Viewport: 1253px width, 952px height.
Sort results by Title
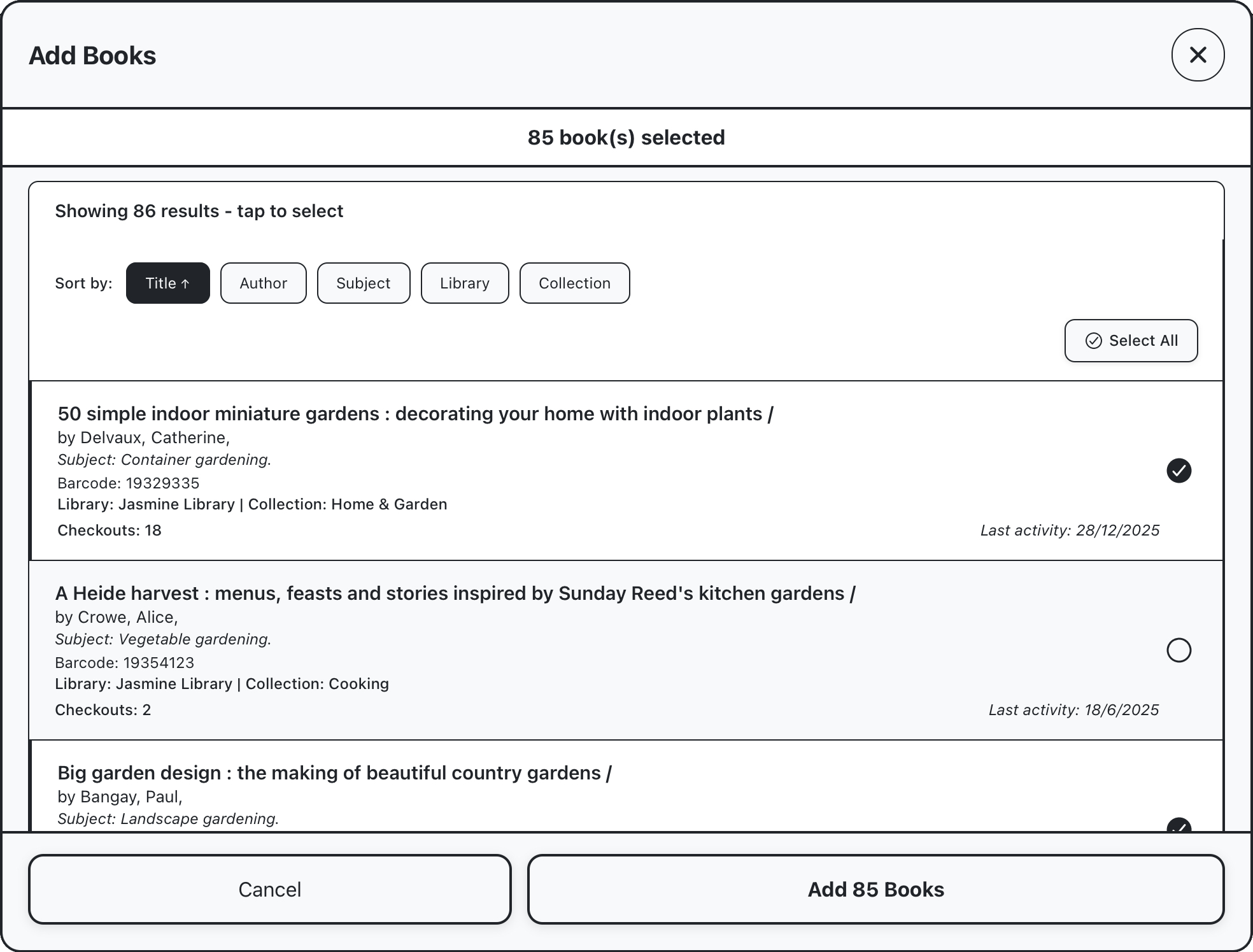point(167,283)
